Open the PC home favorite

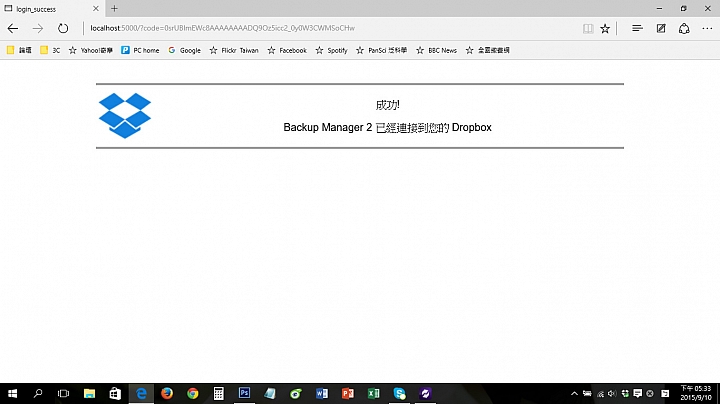click(140, 50)
